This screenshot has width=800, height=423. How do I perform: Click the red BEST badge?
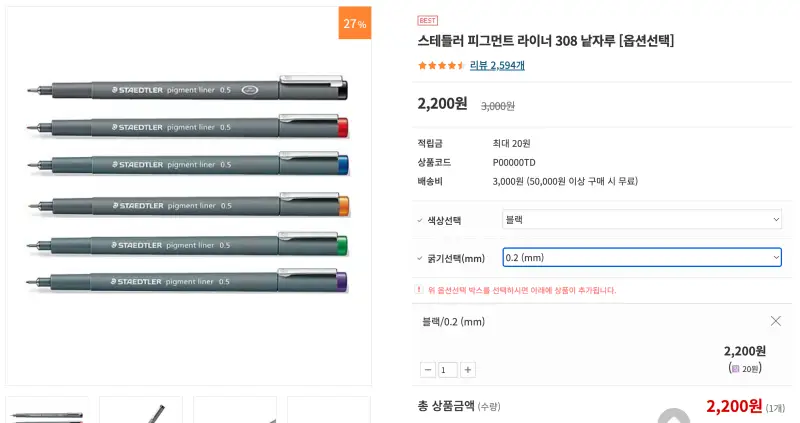pos(427,20)
